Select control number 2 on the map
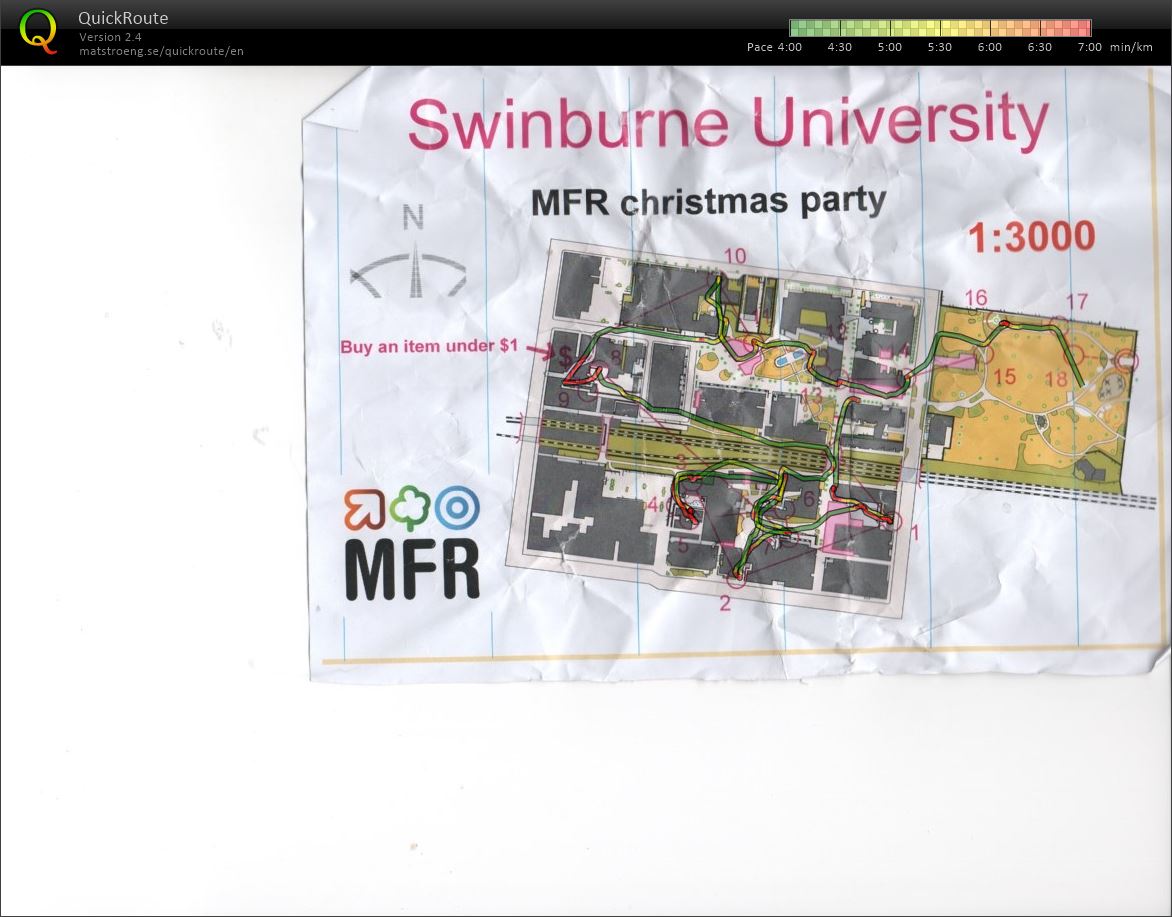 (x=725, y=603)
